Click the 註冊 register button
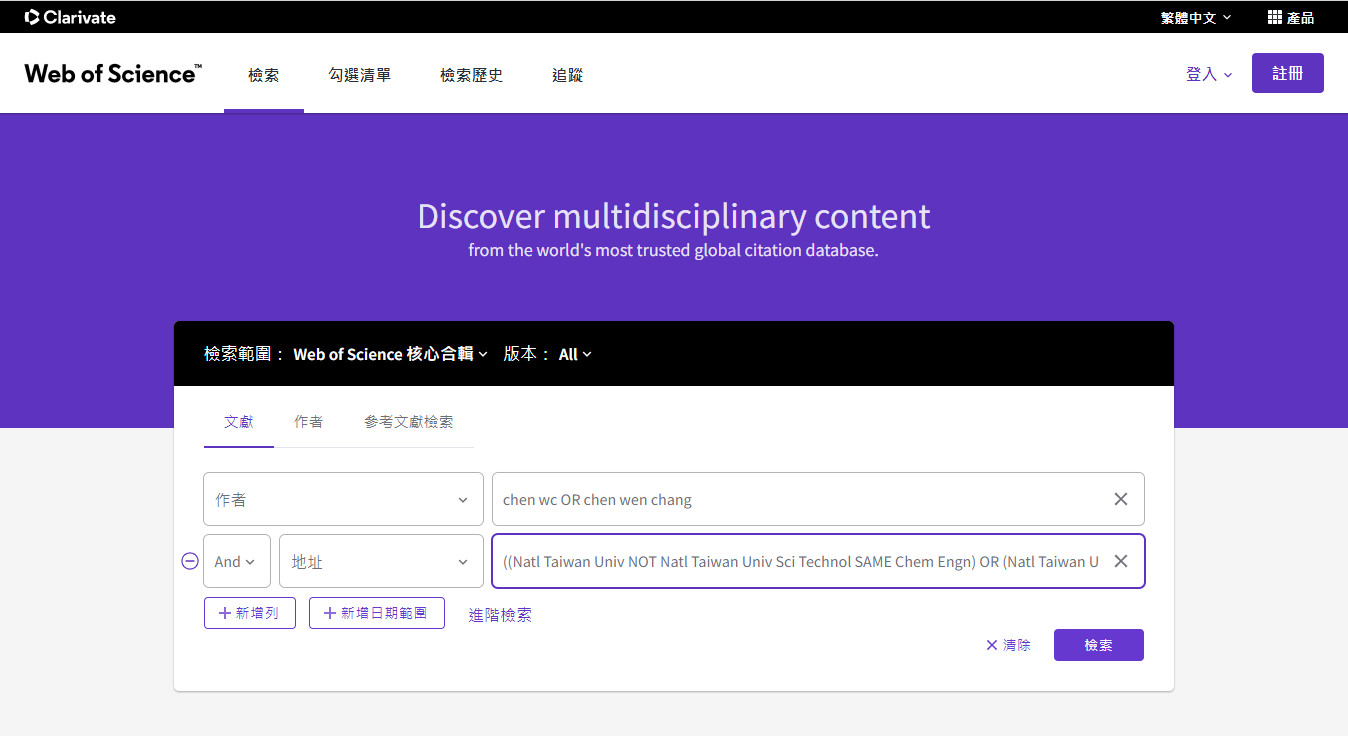The image size is (1348, 736). (x=1288, y=73)
